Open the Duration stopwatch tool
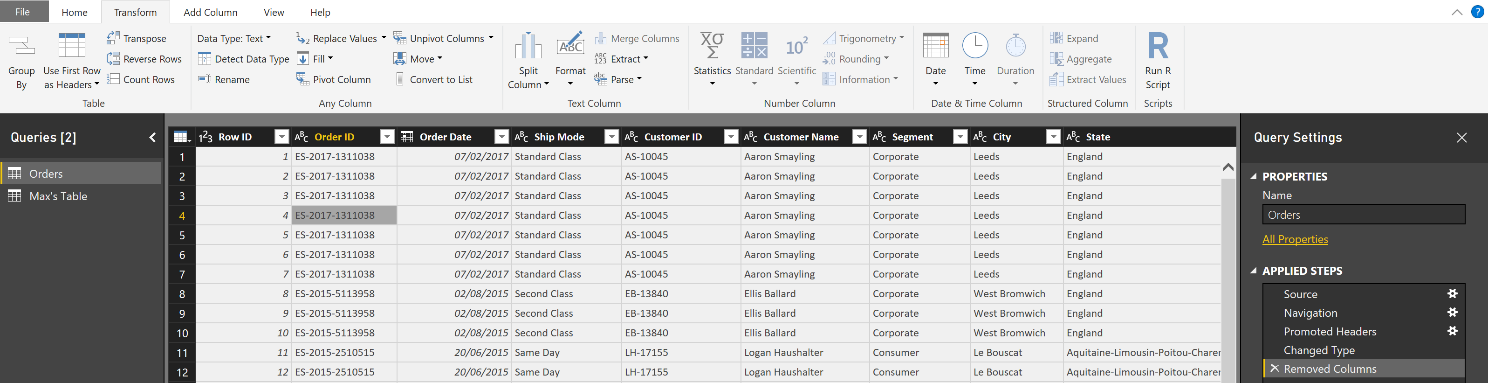This screenshot has width=1488, height=383. pyautogui.click(x=1016, y=60)
